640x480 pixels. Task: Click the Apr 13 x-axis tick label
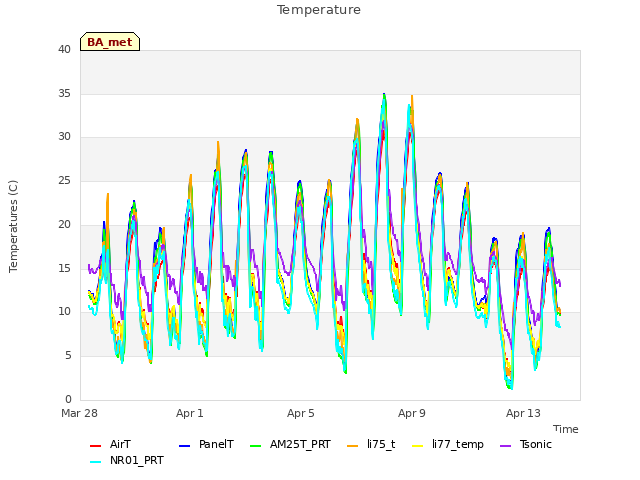tap(523, 413)
